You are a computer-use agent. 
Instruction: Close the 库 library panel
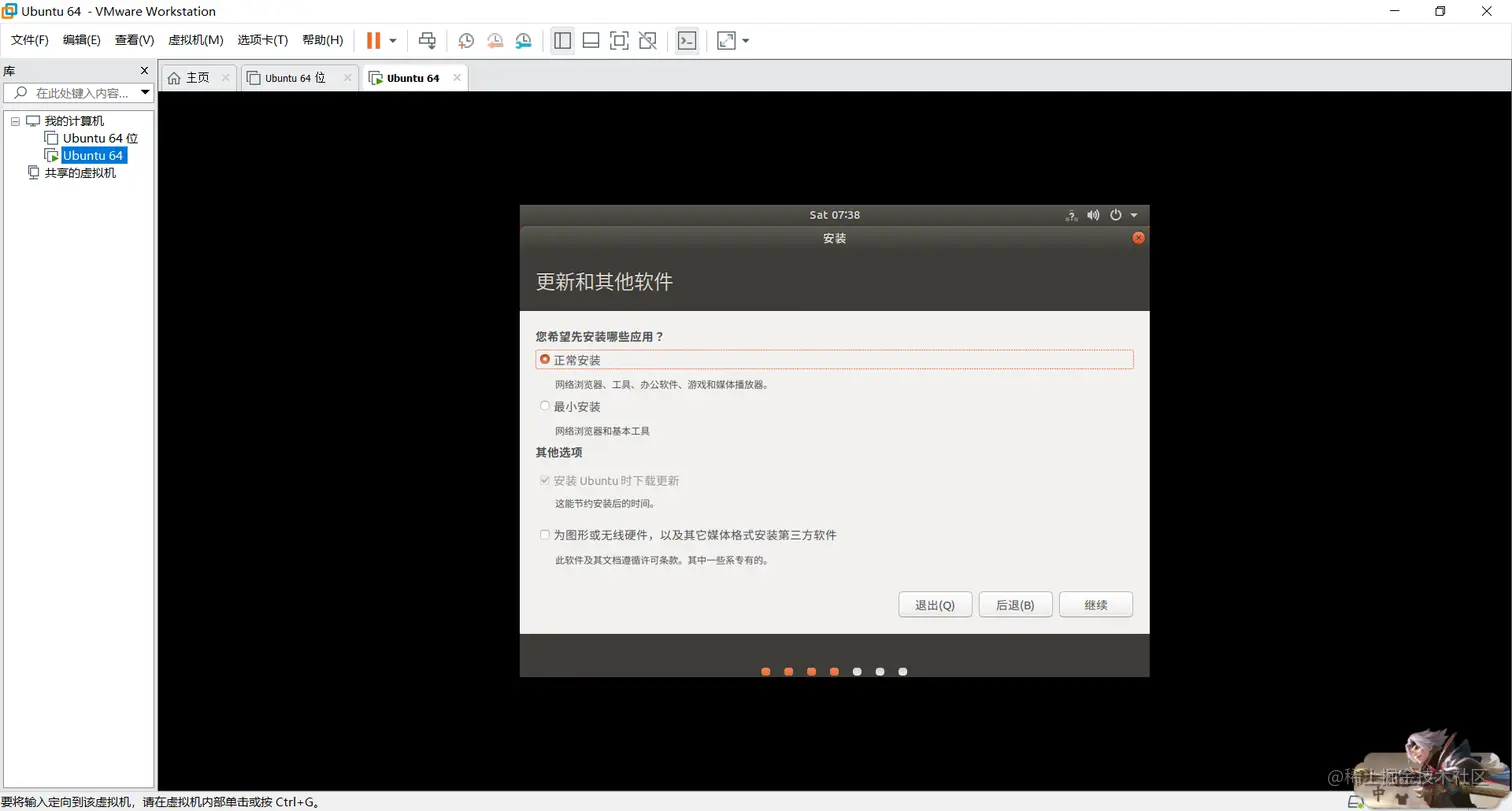pos(144,71)
